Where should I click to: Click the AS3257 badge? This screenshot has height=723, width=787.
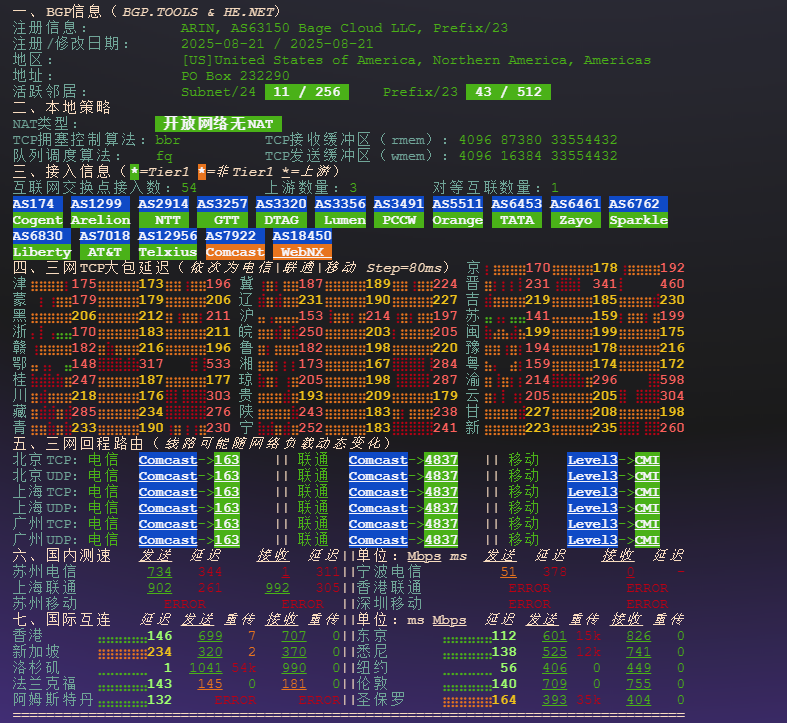click(x=222, y=204)
